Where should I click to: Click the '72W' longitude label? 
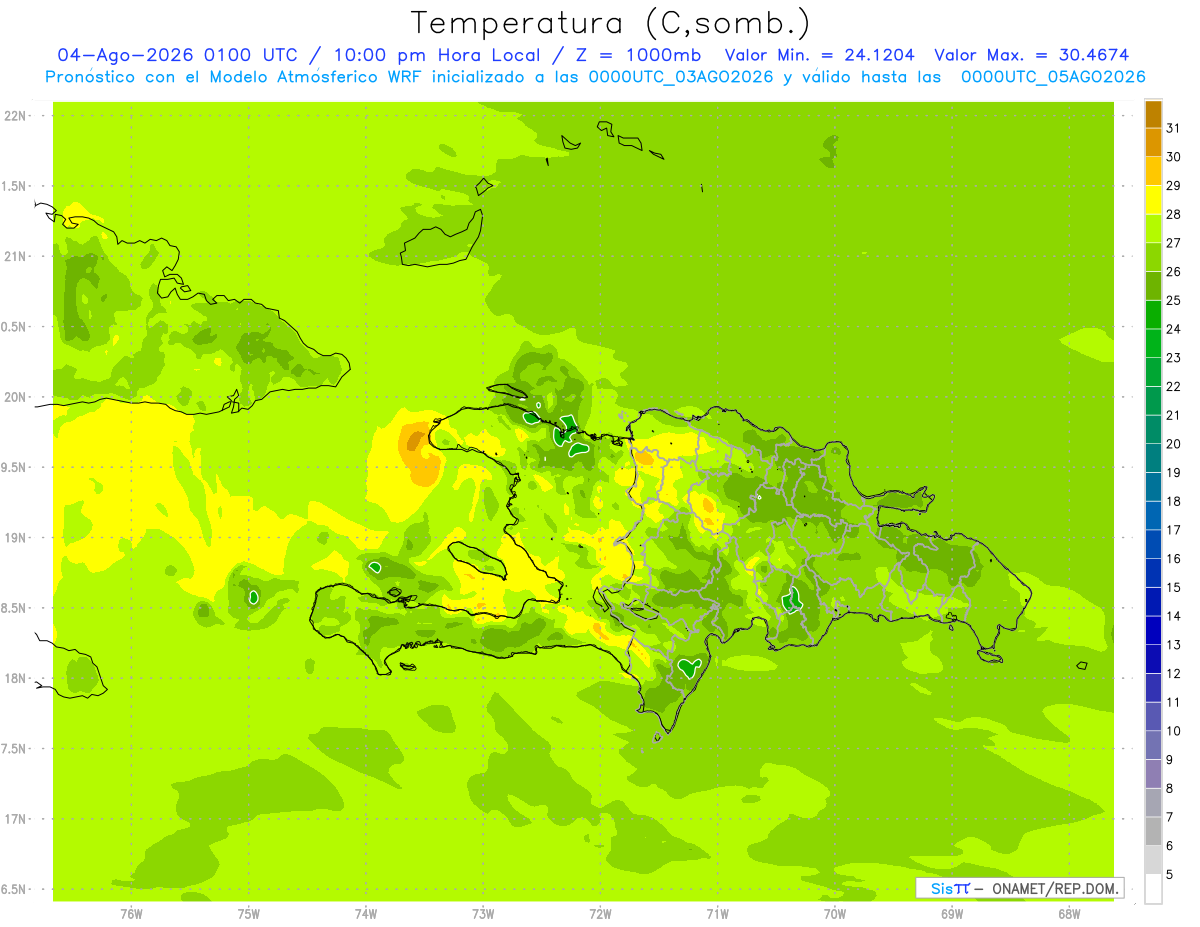(600, 914)
